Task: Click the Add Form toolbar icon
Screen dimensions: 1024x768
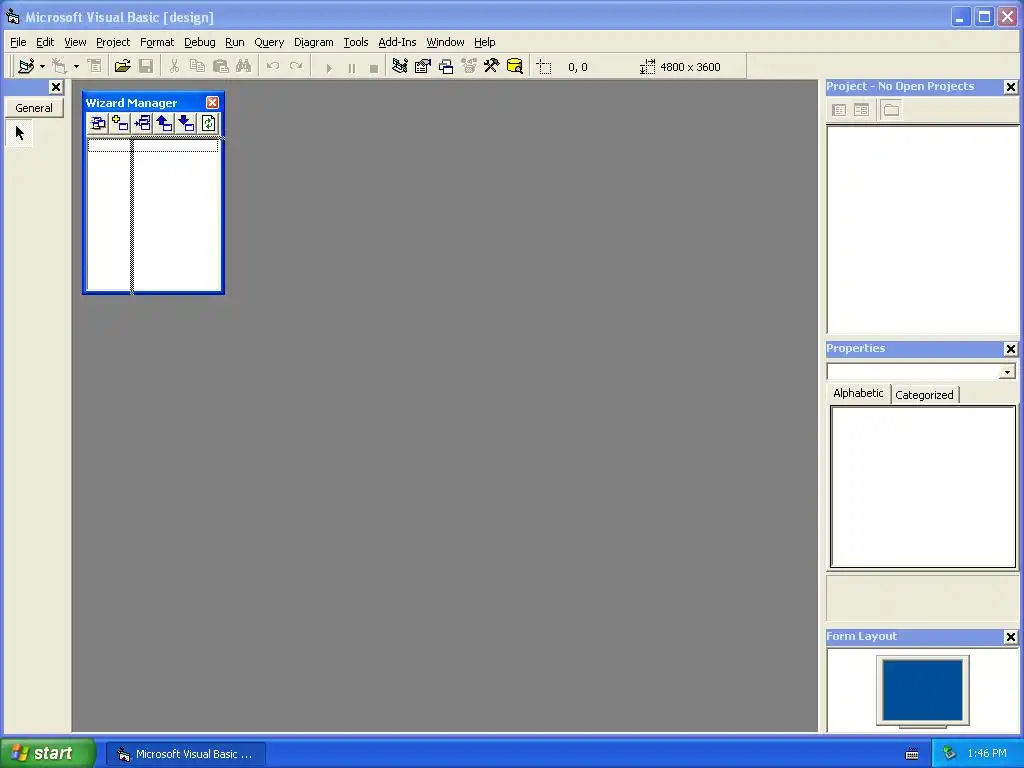Action: 59,66
